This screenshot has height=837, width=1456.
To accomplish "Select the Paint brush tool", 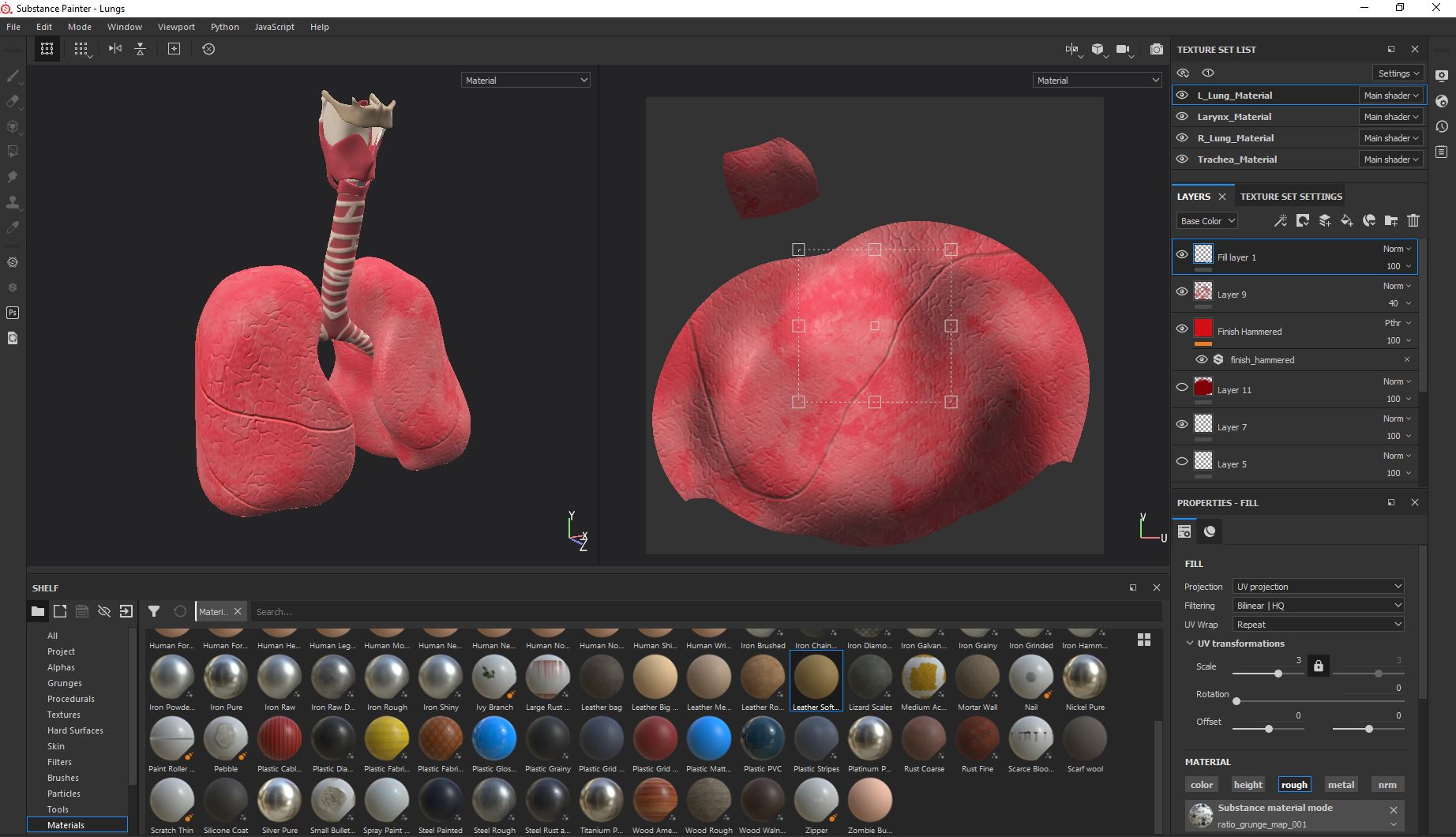I will pyautogui.click(x=13, y=76).
